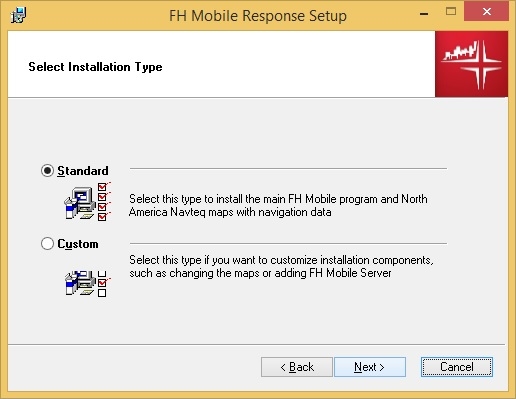This screenshot has width=516, height=399.
Task: Cancel the FH Mobile setup
Action: click(x=457, y=367)
